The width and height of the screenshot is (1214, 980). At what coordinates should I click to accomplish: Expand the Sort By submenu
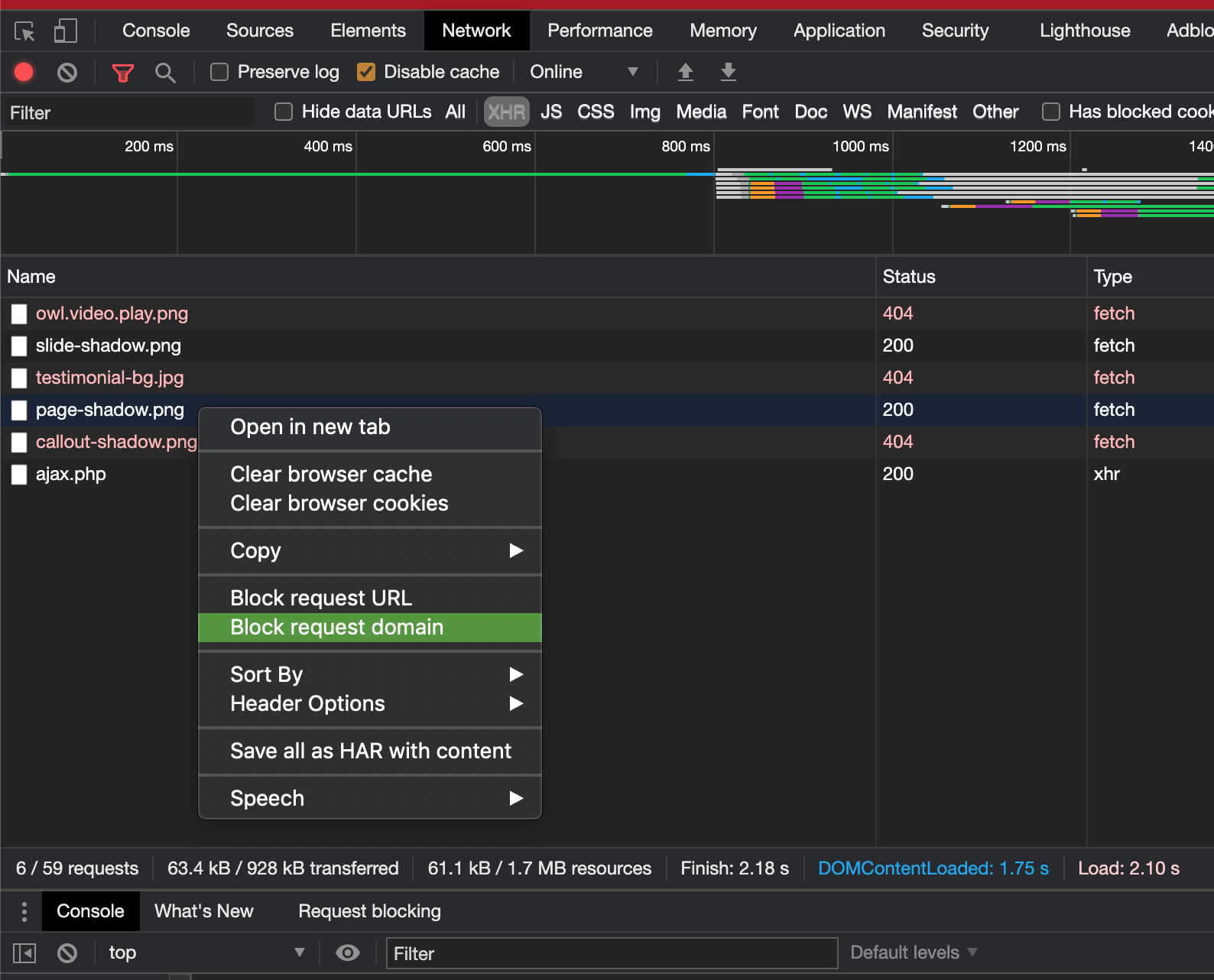[x=370, y=675]
